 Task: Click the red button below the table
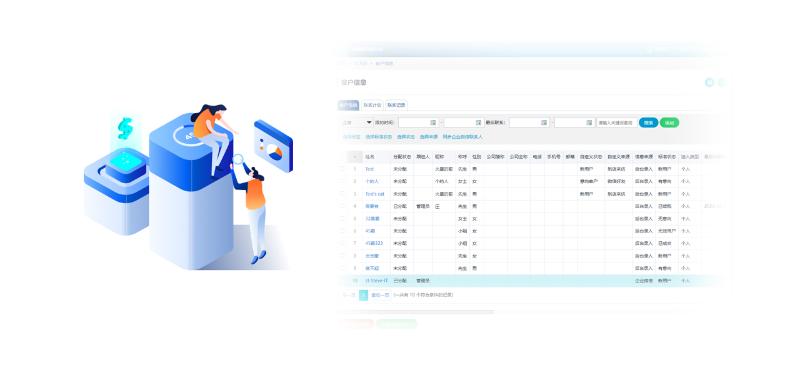point(356,323)
